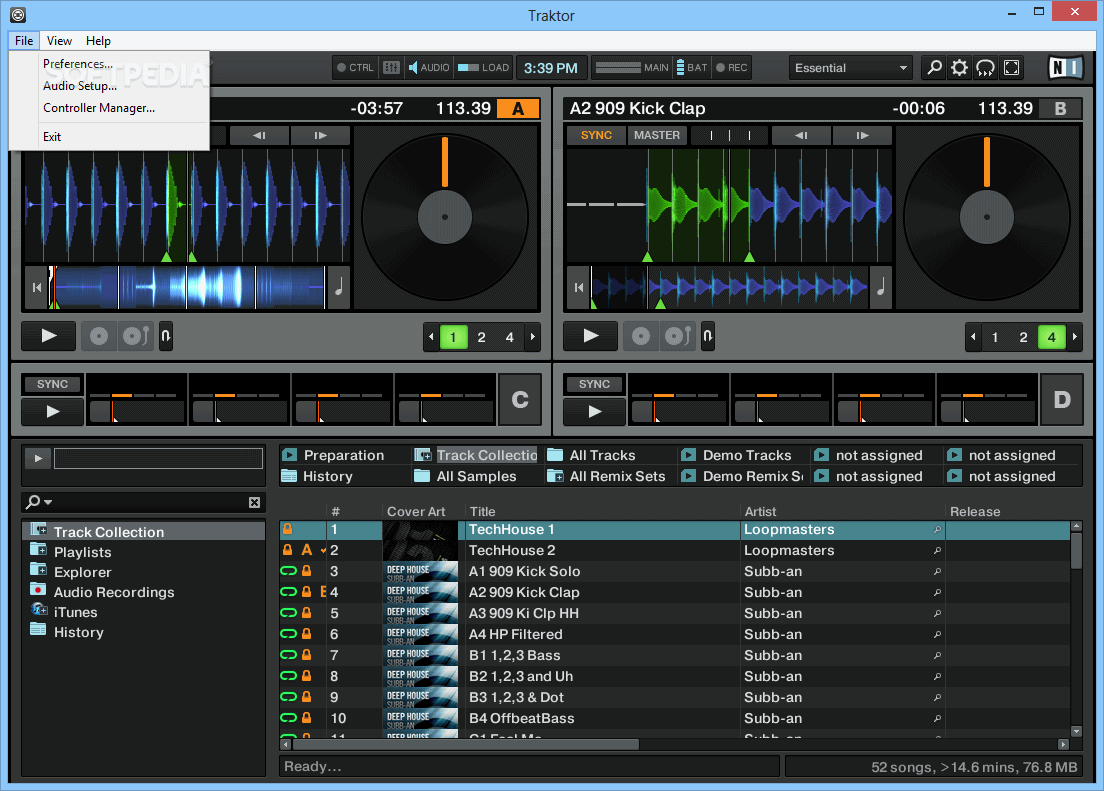Set Deck A loop size to 2
This screenshot has width=1104, height=791.
(482, 337)
